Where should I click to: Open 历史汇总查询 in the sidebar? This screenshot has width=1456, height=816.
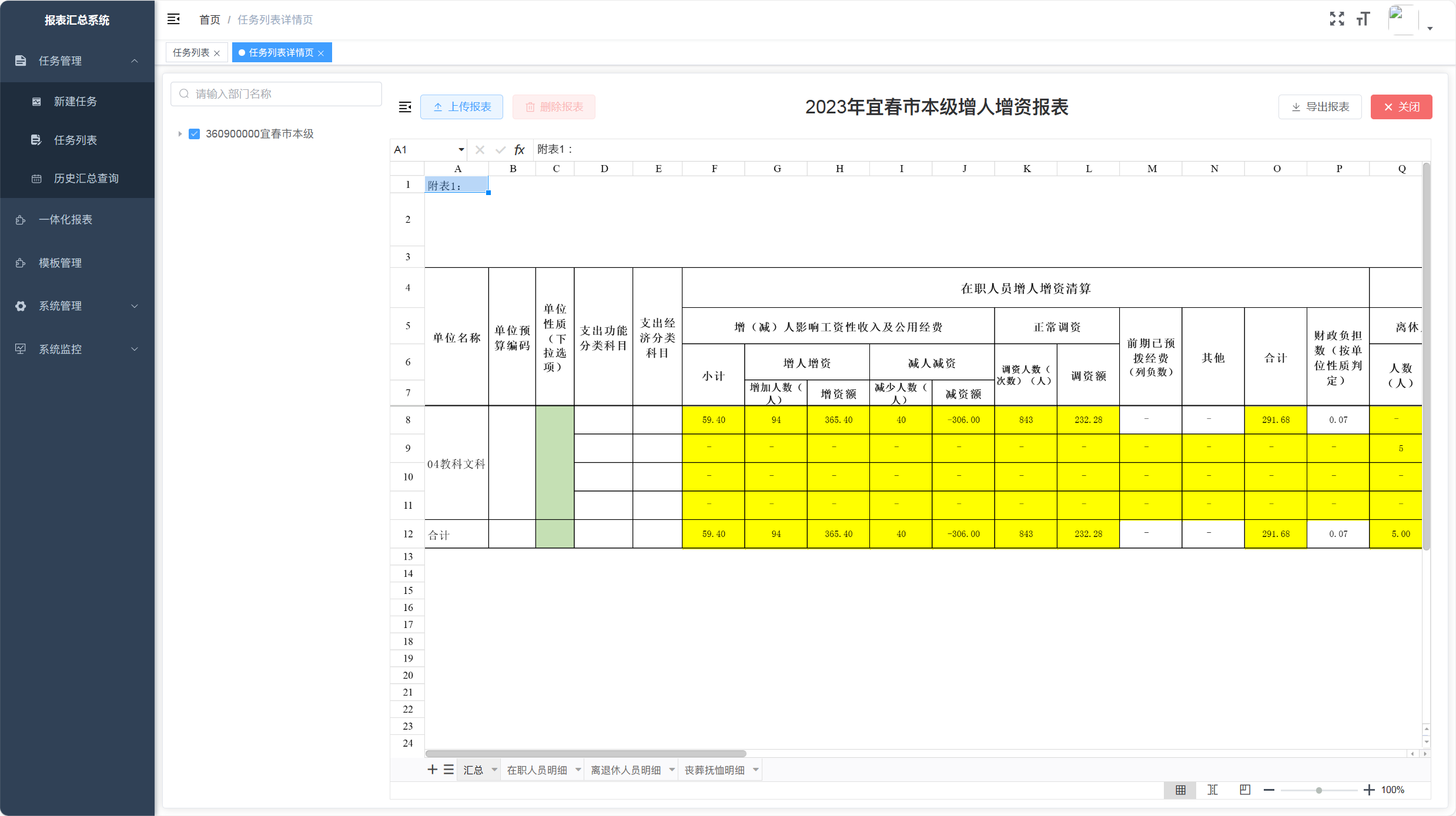coord(77,178)
